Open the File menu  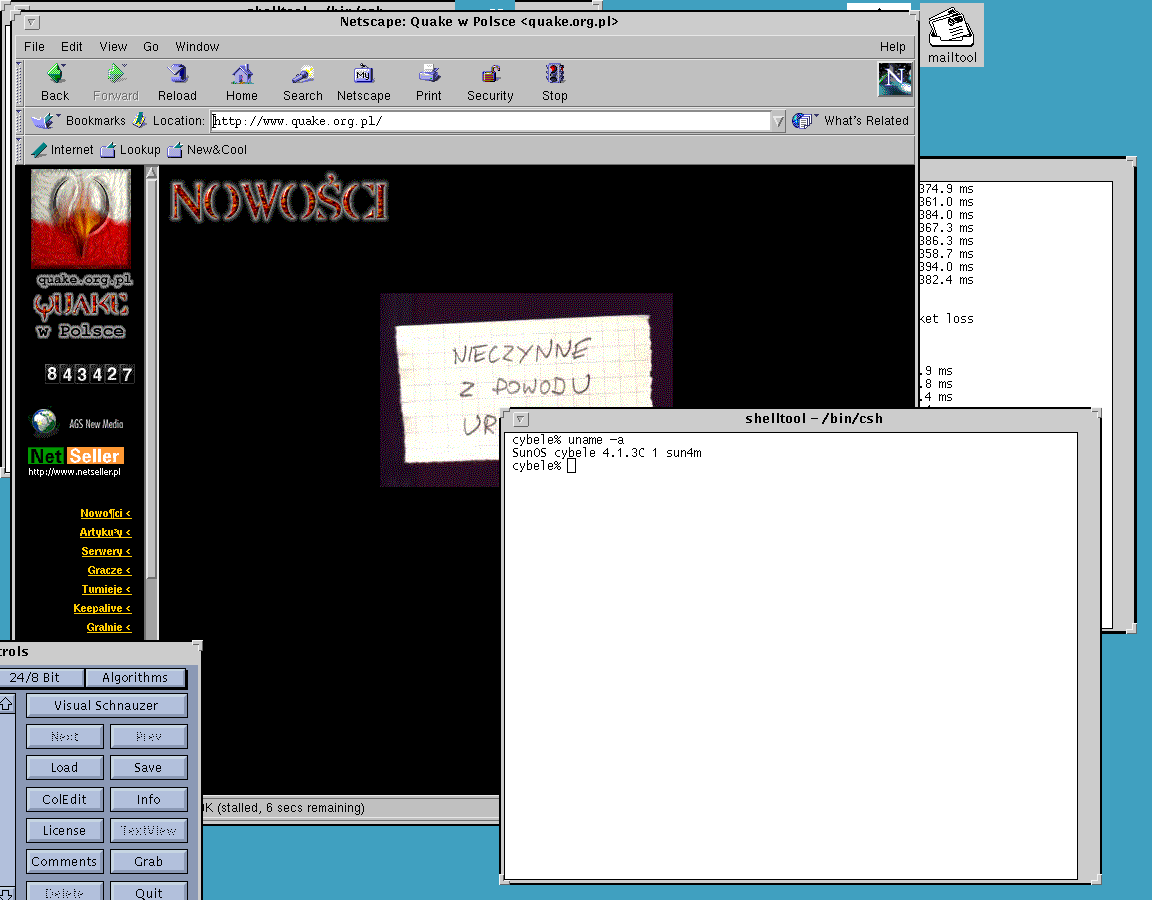coord(35,46)
